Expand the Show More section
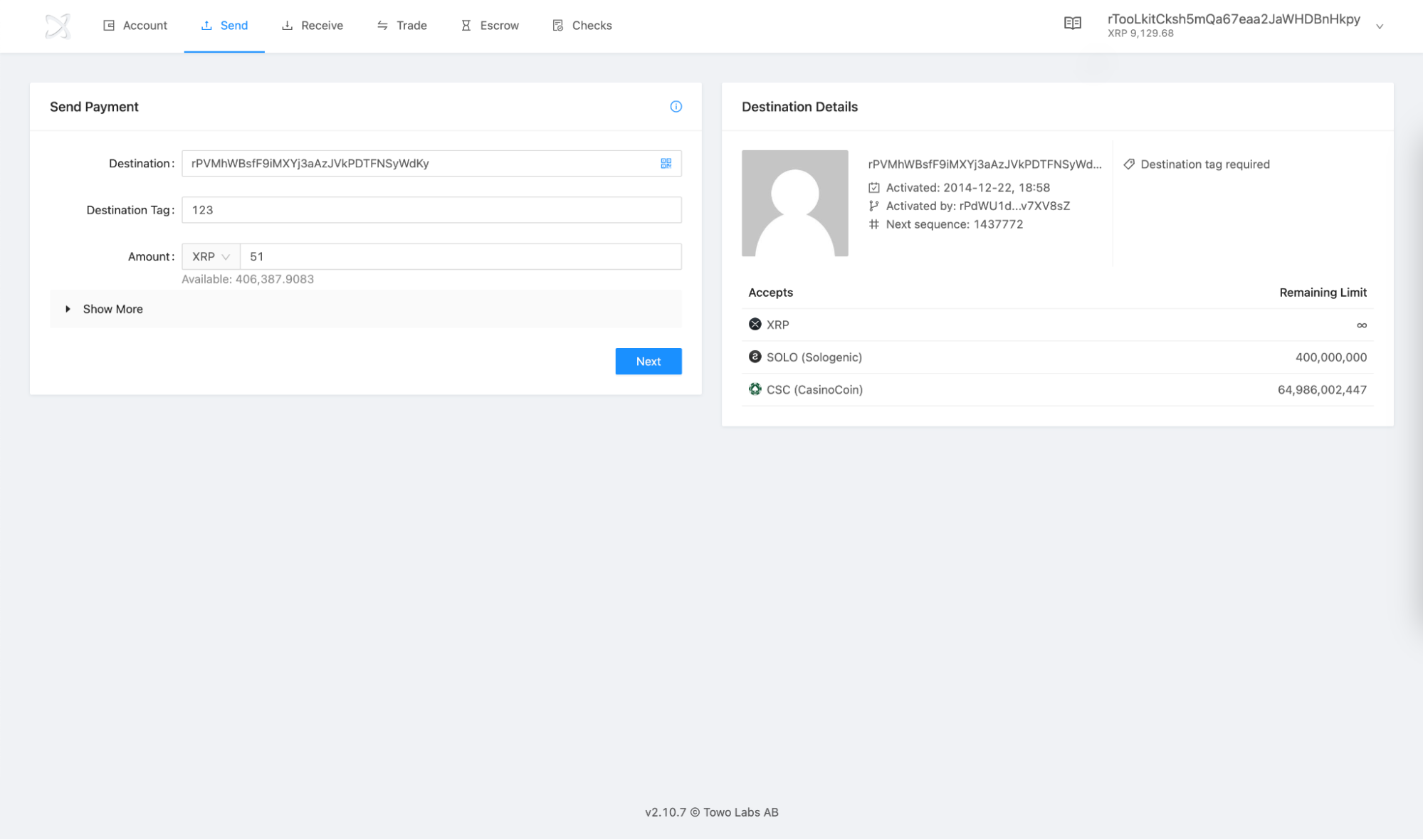1423x840 pixels. (x=104, y=309)
